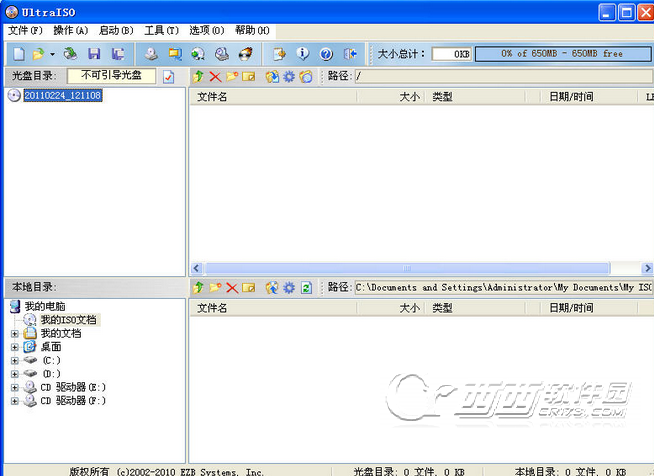Click rename folder icon in local directory toolbar
Viewport: 654px width, 476px height.
[249, 288]
